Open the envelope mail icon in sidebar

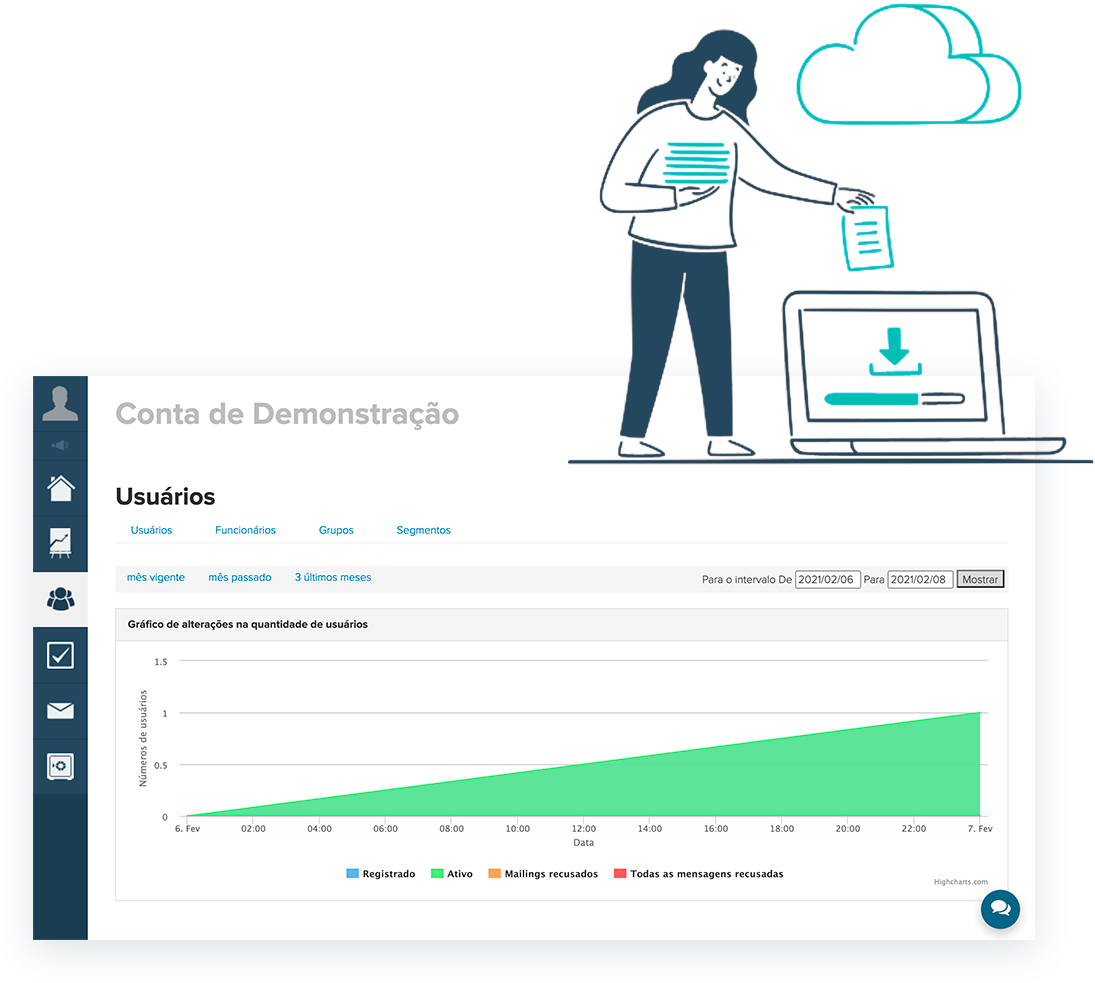pyautogui.click(x=60, y=711)
